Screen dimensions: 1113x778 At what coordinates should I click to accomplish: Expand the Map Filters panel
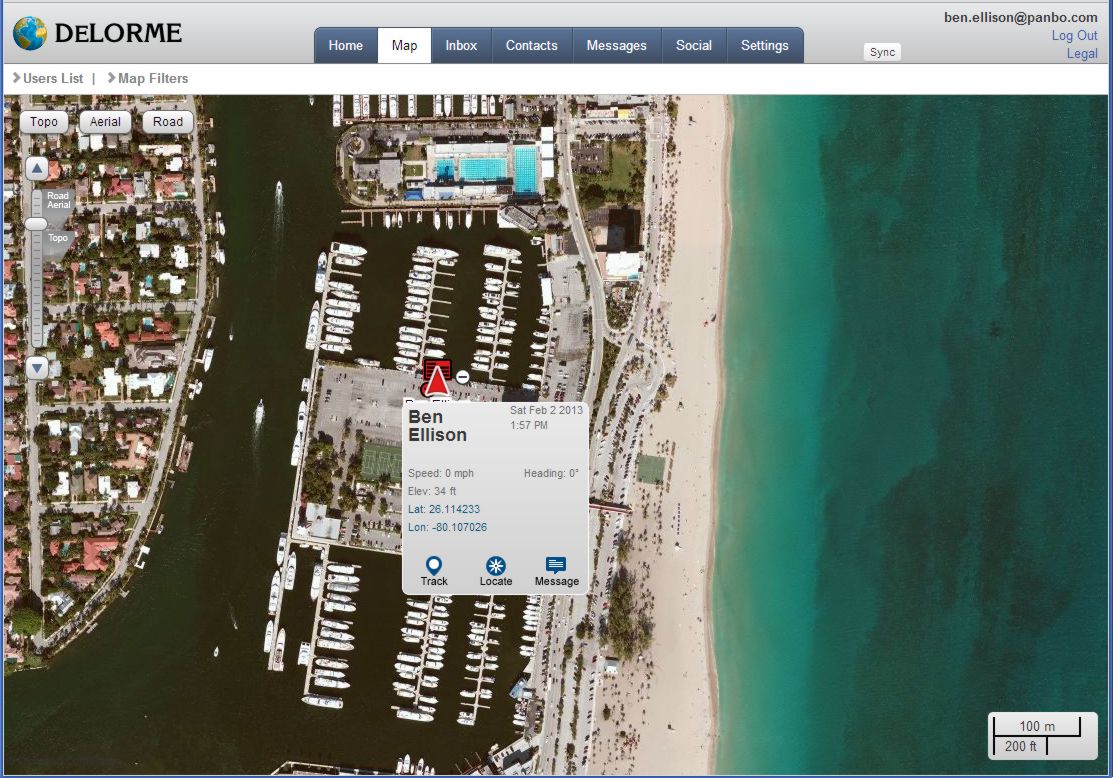coord(148,78)
